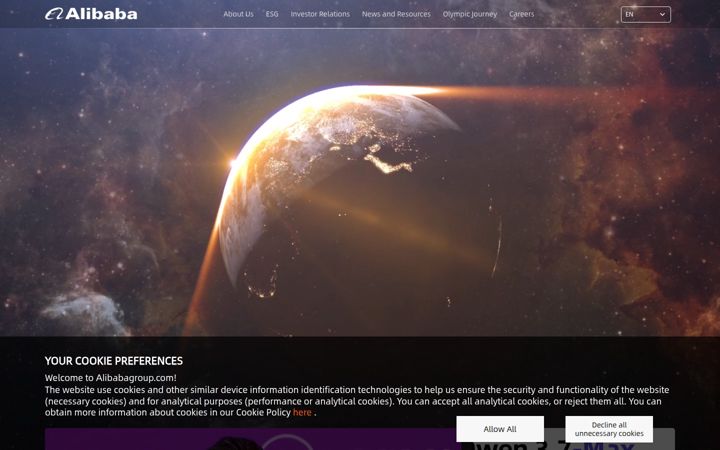This screenshot has width=720, height=450.
Task: Click the glowing Earth hero image
Action: 360,183
